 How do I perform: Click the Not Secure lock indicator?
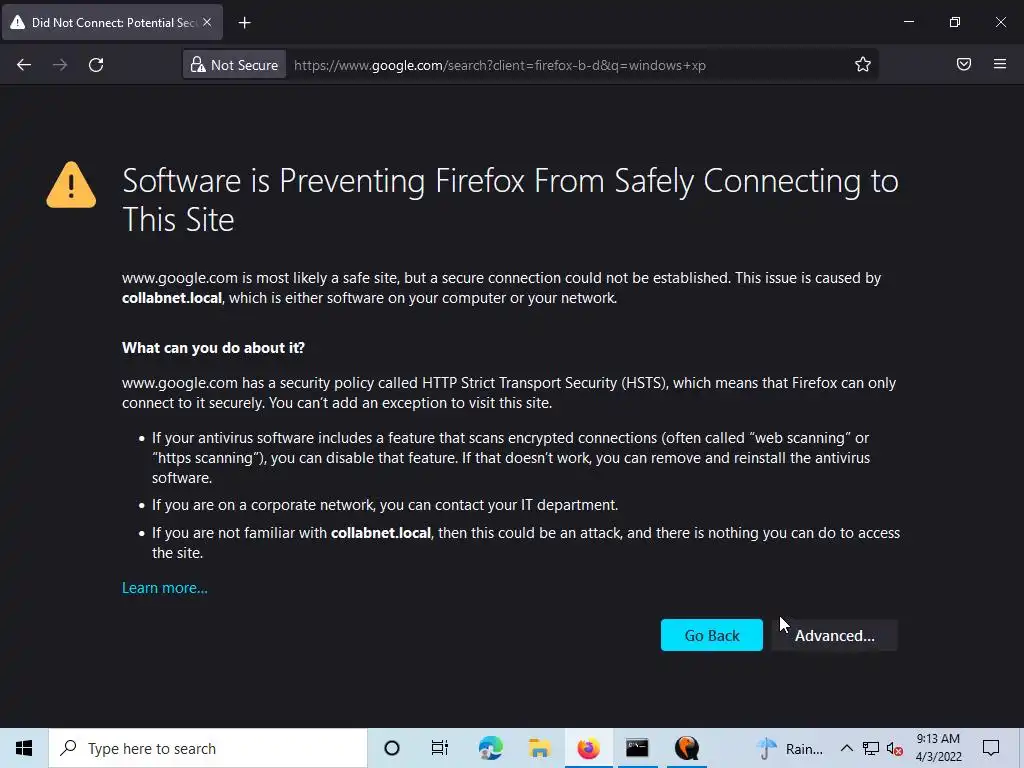click(x=234, y=65)
